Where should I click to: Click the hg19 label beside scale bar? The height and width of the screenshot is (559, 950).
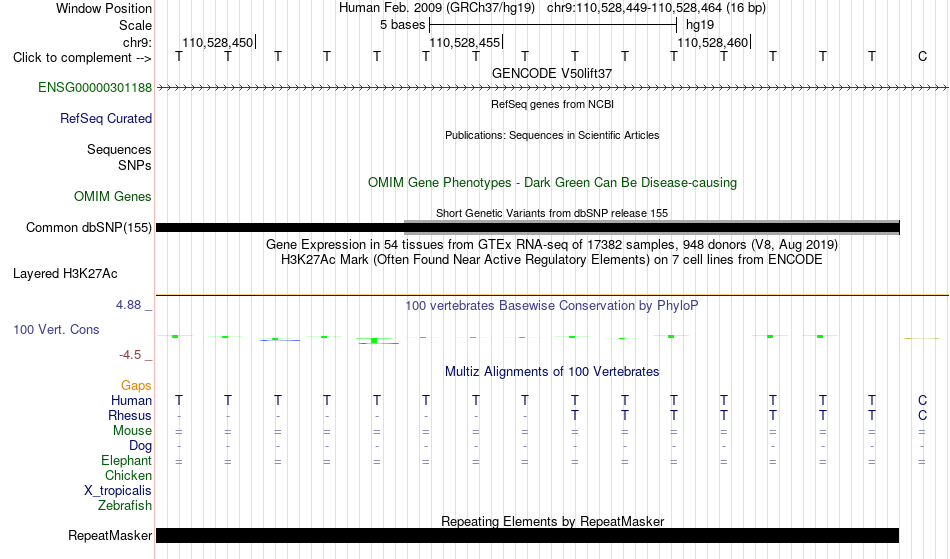click(700, 25)
